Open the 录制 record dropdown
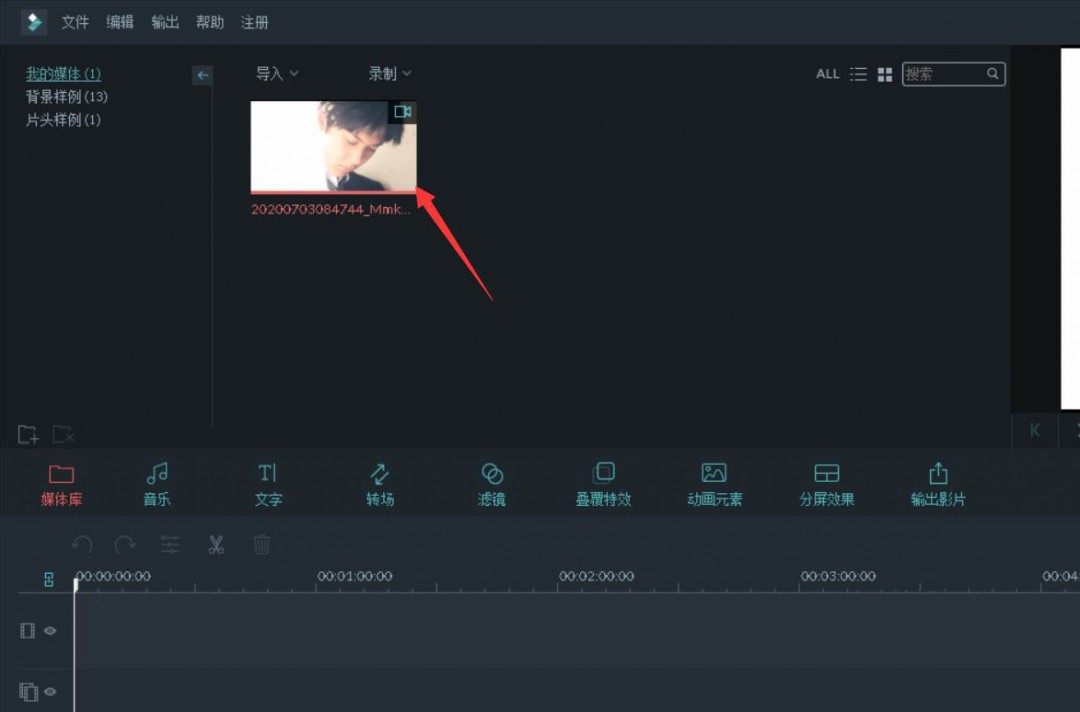This screenshot has height=712, width=1080. pos(389,73)
